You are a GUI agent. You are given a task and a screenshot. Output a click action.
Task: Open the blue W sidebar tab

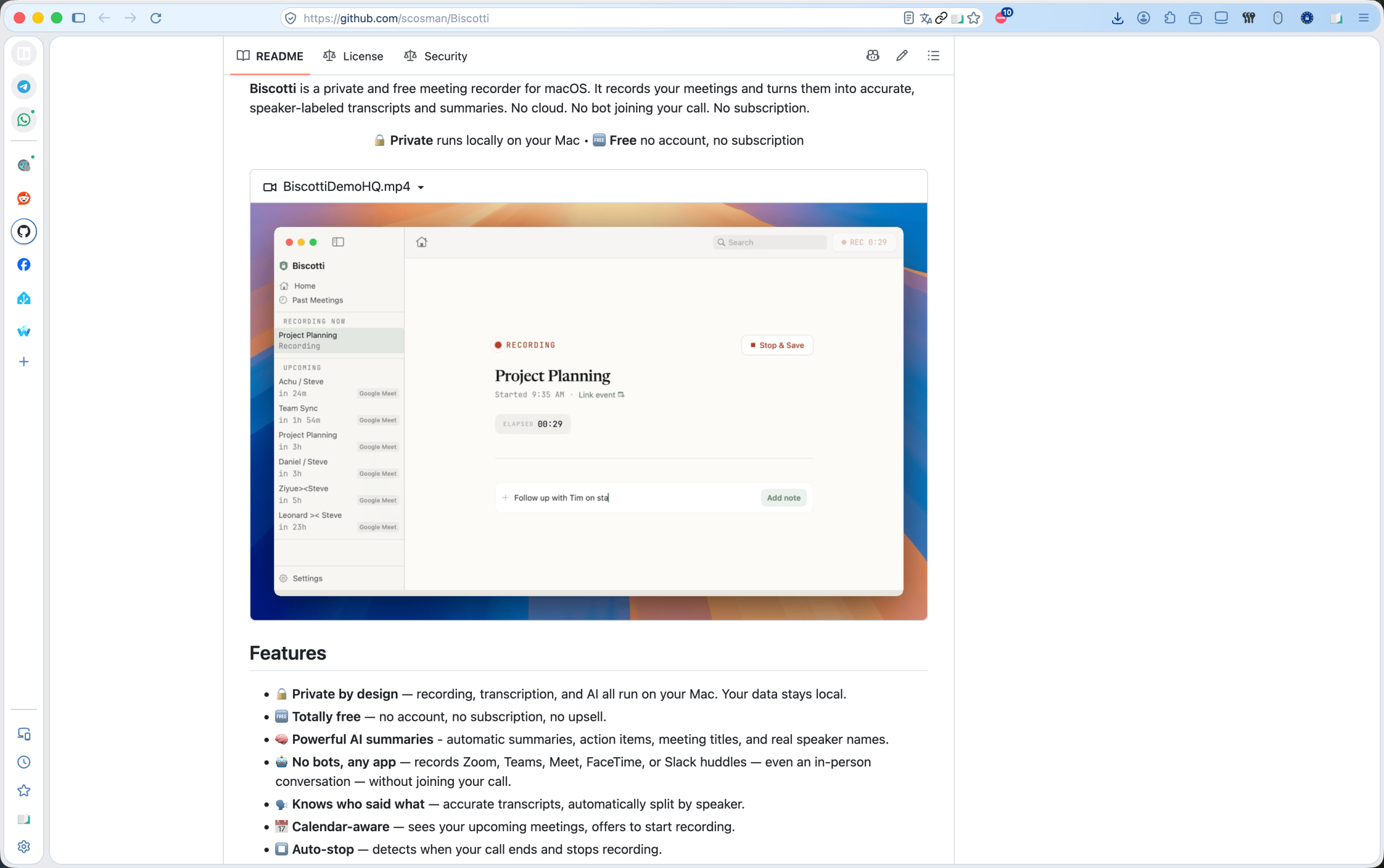tap(24, 331)
